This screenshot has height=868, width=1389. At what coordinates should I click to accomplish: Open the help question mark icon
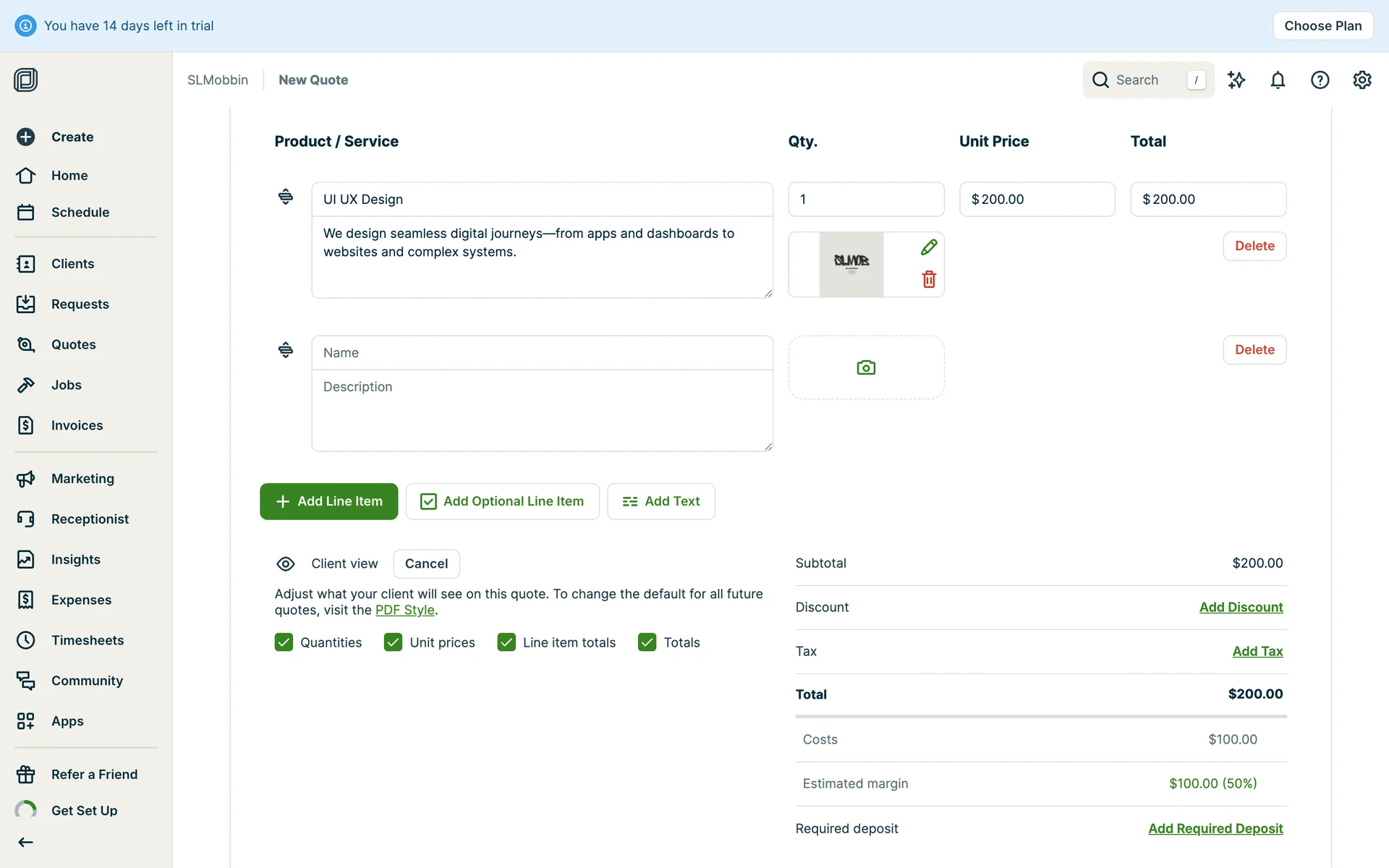1320,80
